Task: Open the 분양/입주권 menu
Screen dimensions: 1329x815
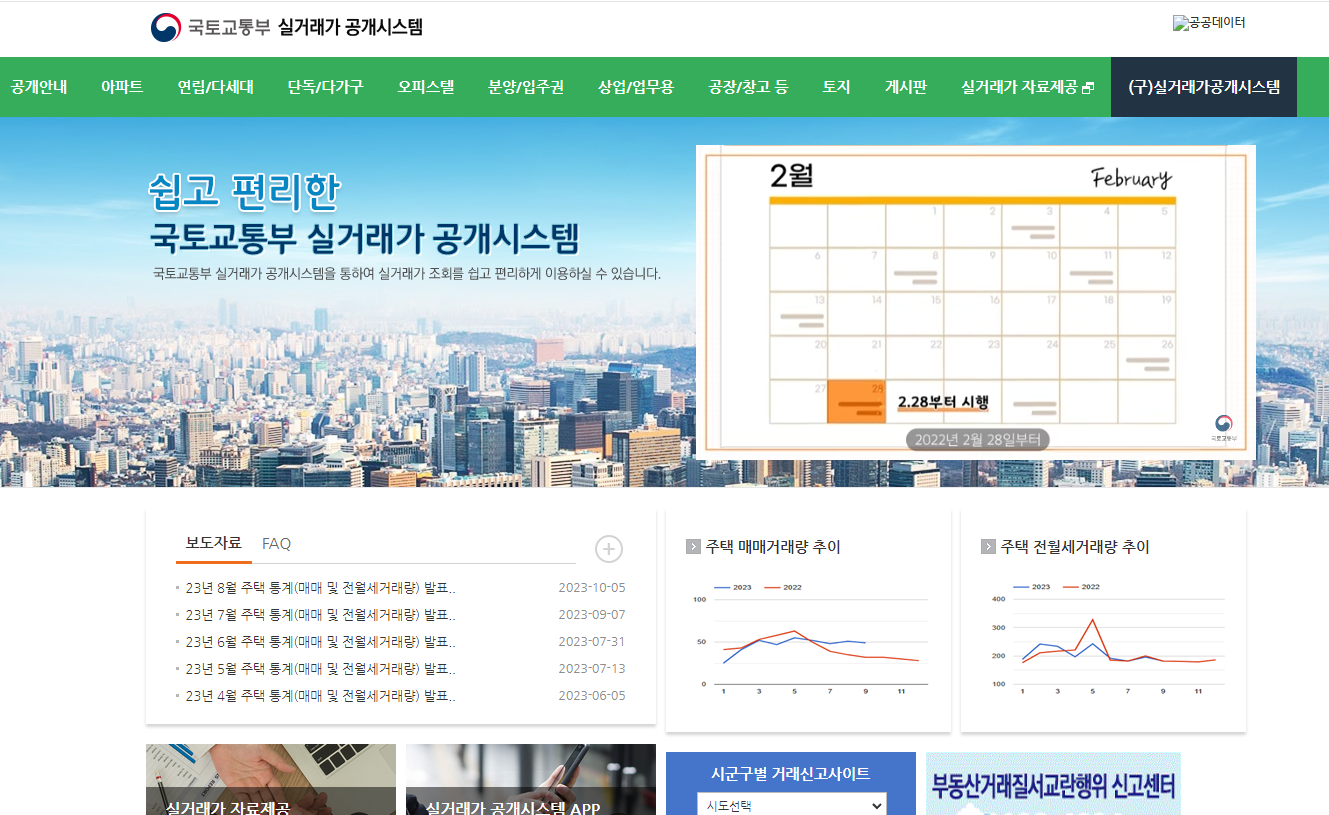Action: tap(526, 87)
